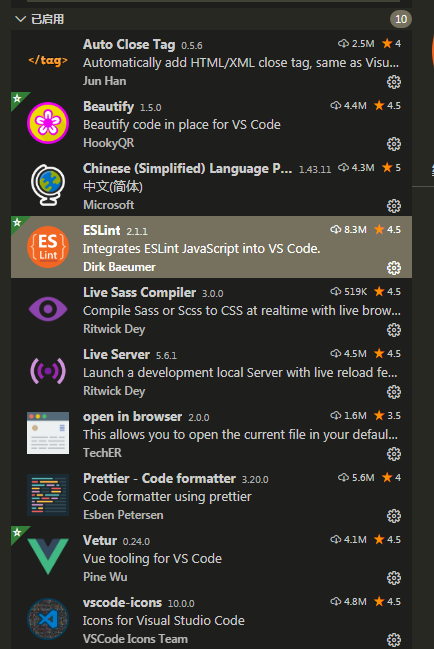
Task: Select vscode-icons extension title
Action: coord(122,602)
